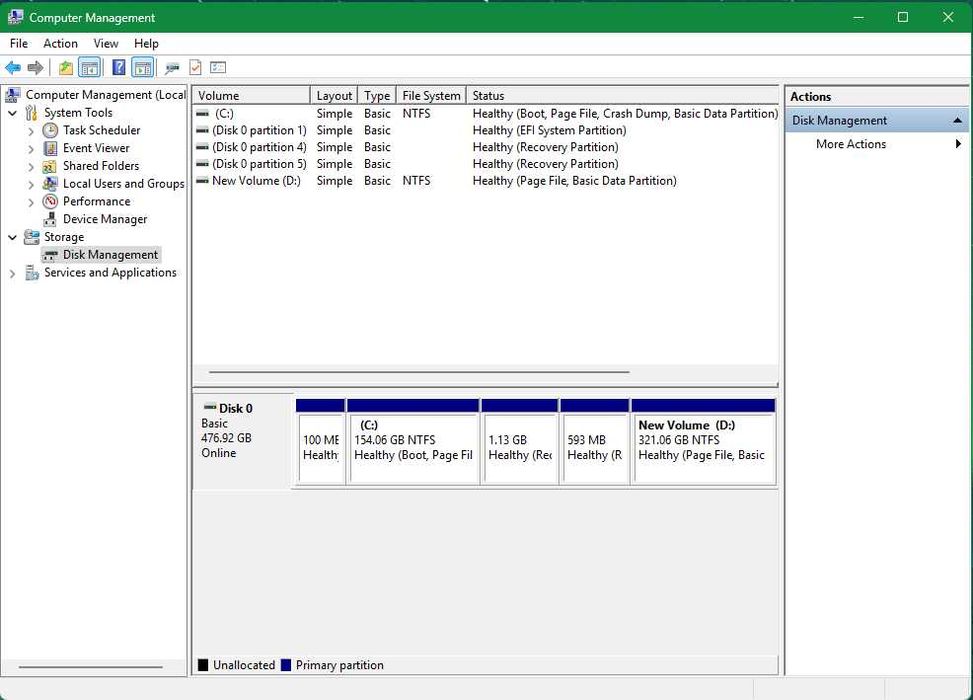Click the Services and Applications icon
The width and height of the screenshot is (973, 700).
pyautogui.click(x=32, y=273)
